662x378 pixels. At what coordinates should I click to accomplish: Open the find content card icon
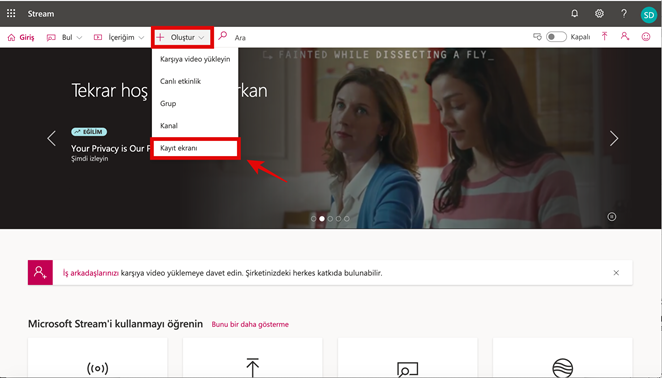(x=407, y=368)
